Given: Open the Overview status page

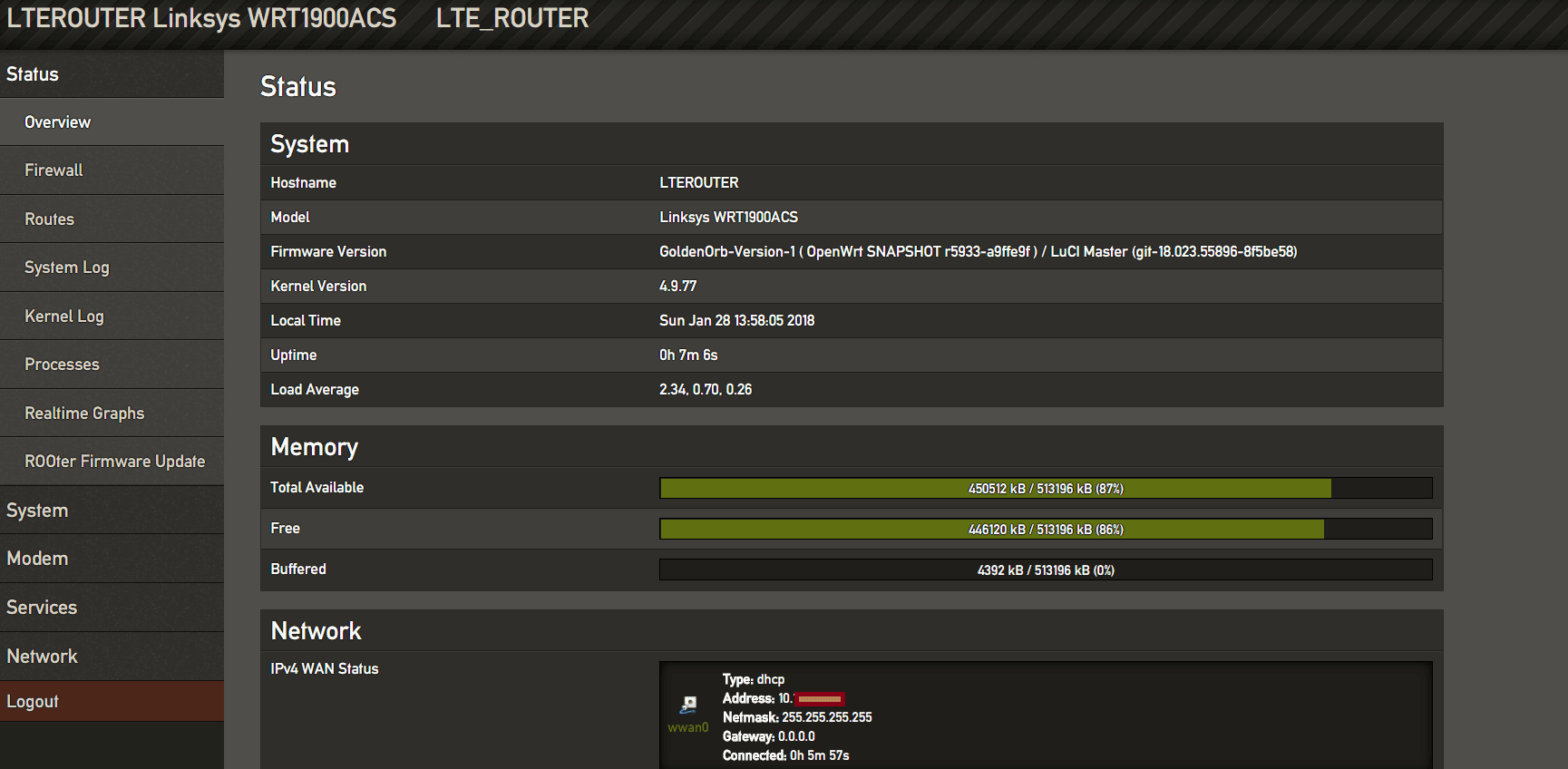Looking at the screenshot, I should pyautogui.click(x=57, y=122).
